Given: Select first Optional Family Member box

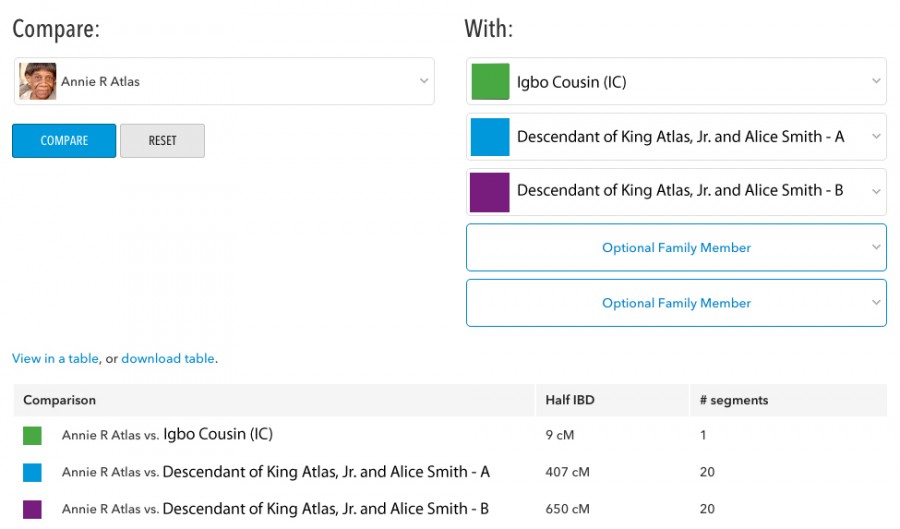Looking at the screenshot, I should [676, 247].
